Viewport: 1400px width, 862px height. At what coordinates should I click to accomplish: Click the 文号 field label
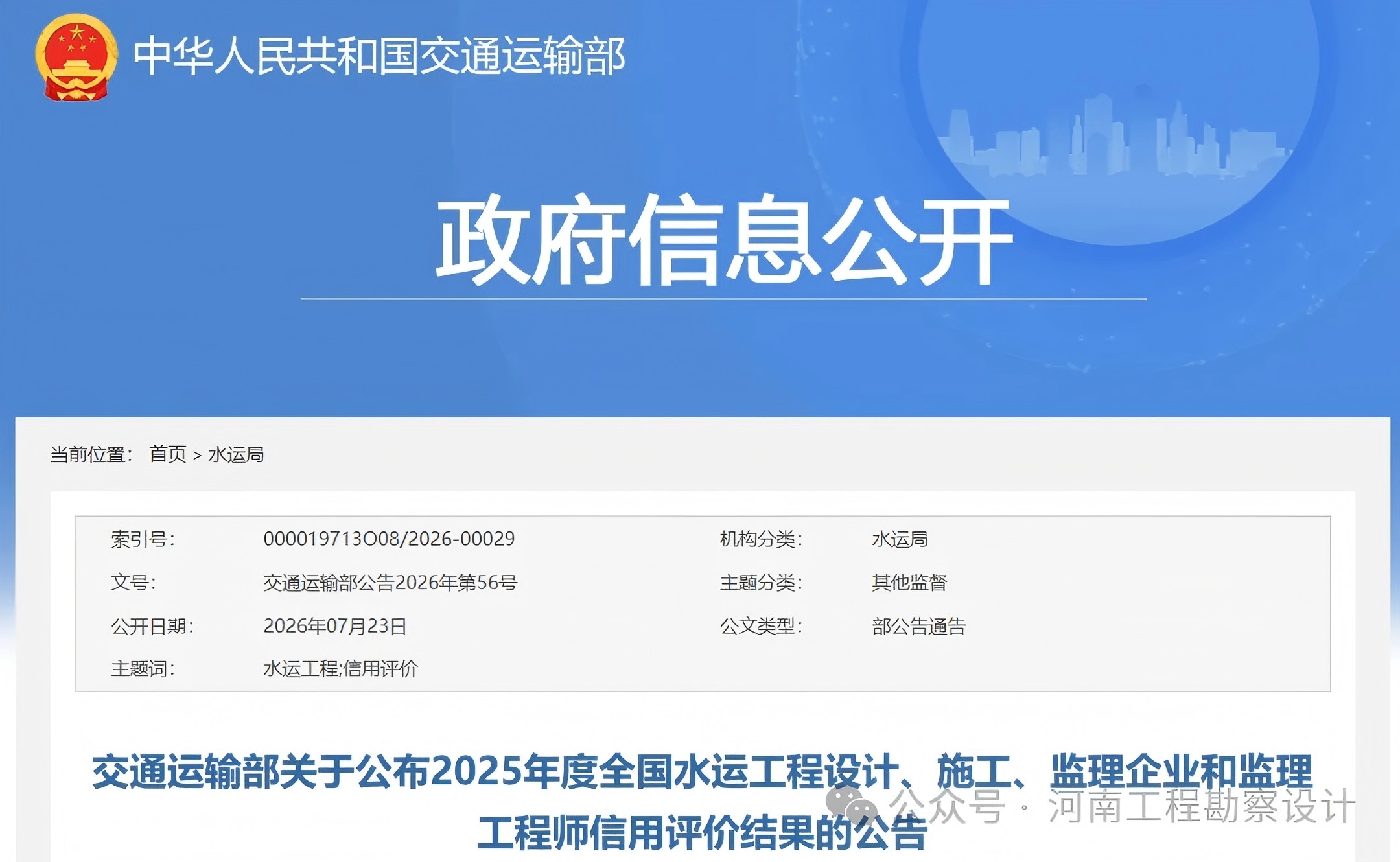point(133,583)
